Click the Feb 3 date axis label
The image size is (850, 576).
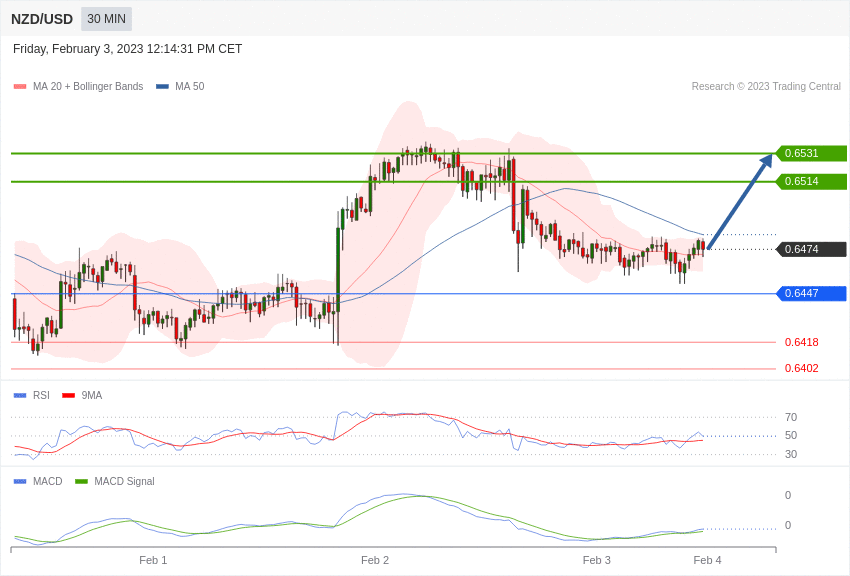point(596,560)
